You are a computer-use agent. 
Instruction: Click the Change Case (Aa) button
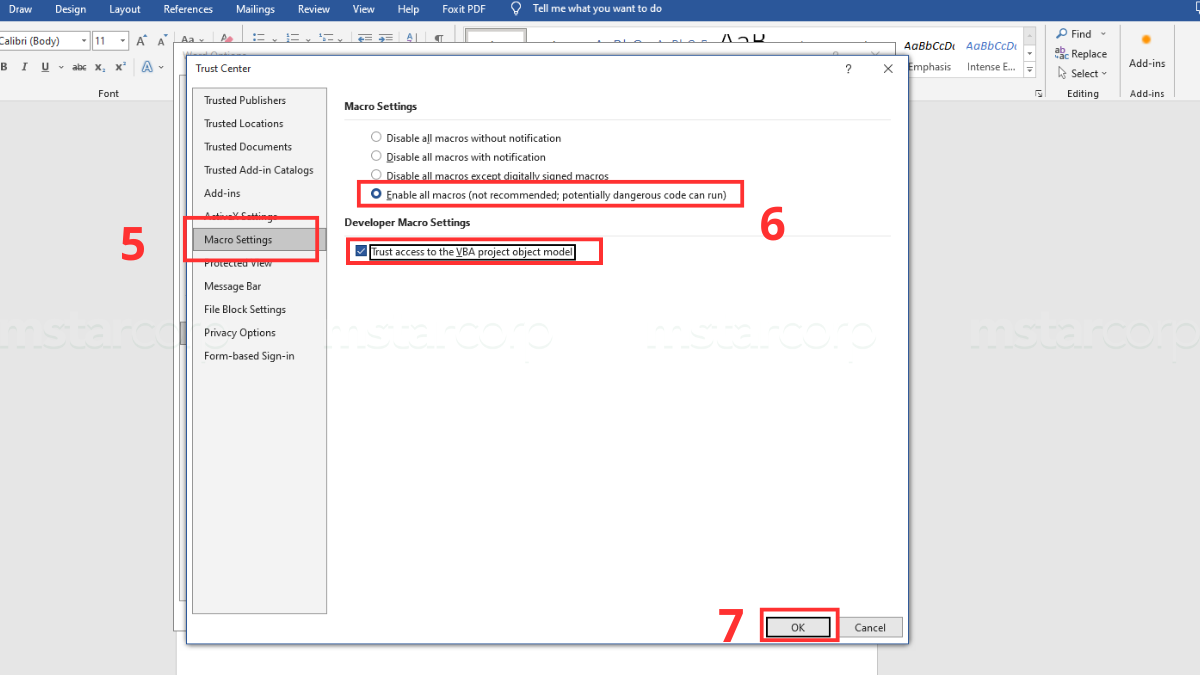187,39
